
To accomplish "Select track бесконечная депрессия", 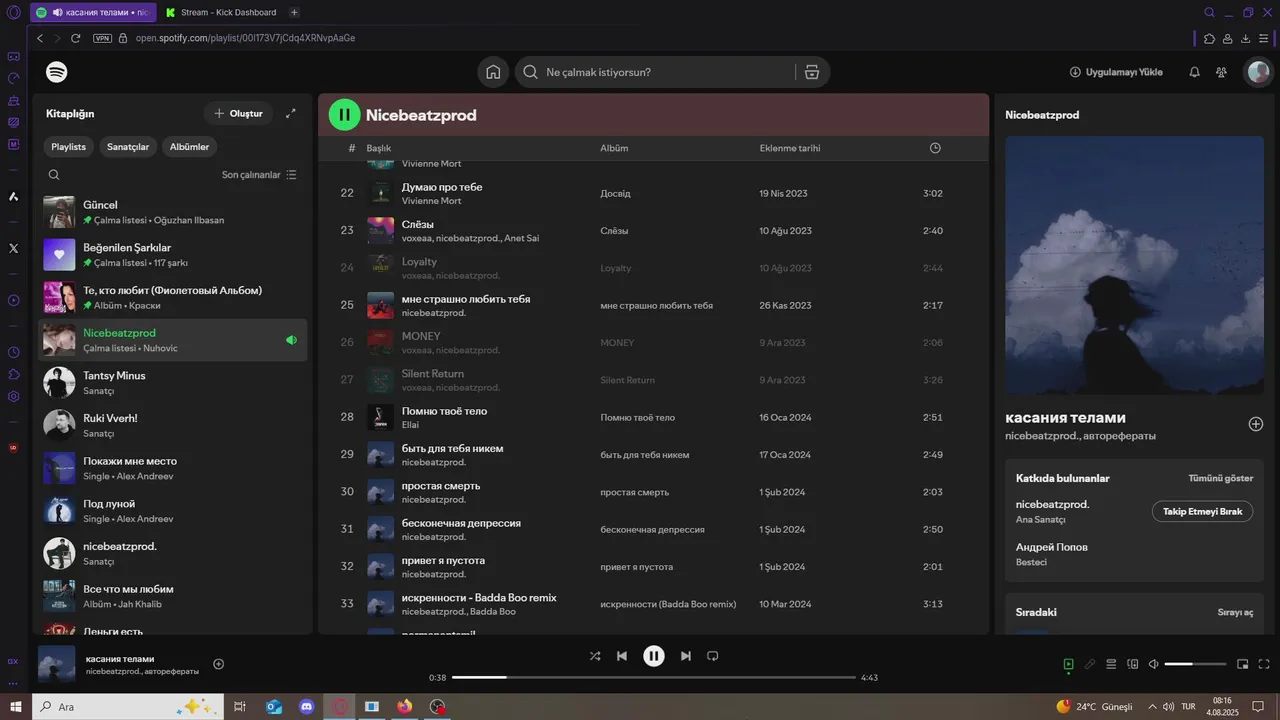I will (x=461, y=523).
